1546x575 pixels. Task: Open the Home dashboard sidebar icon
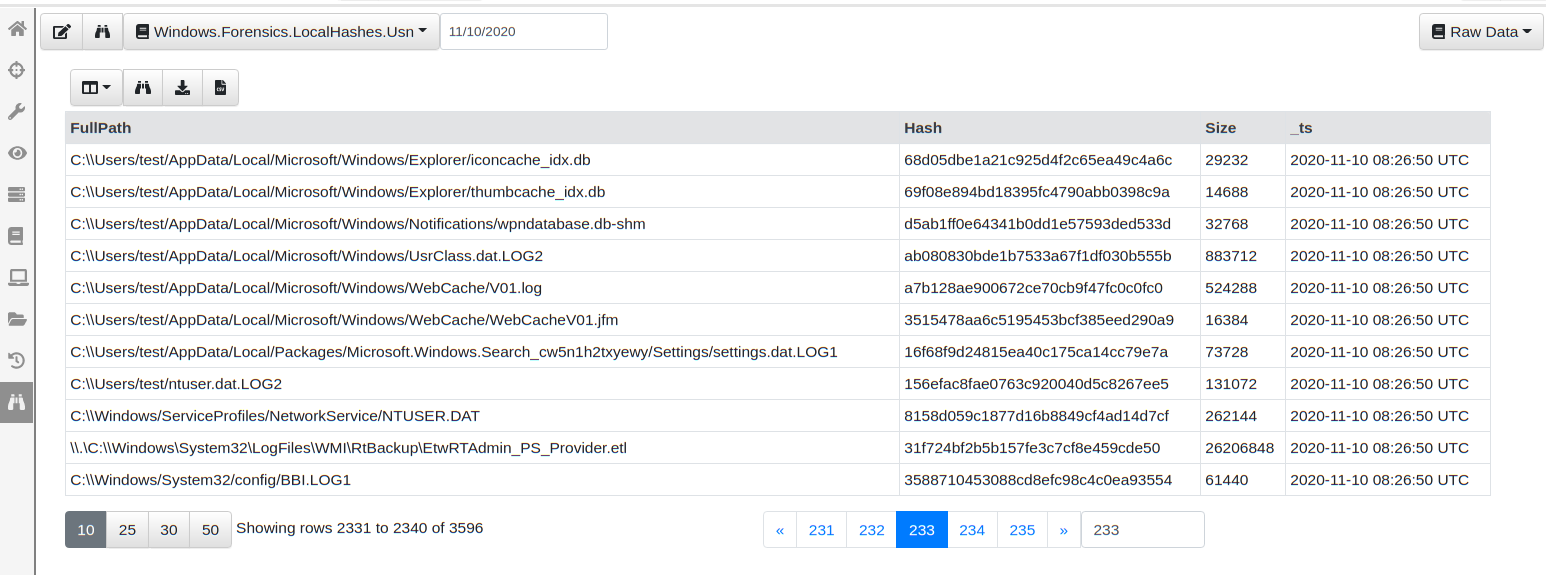pos(17,29)
